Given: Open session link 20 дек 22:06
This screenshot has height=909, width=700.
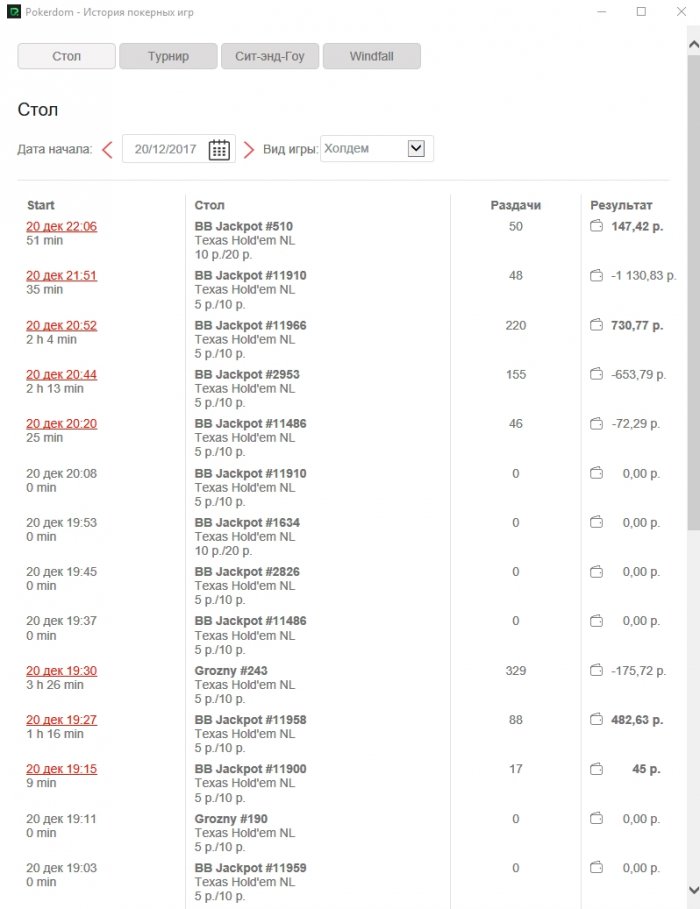Looking at the screenshot, I should [x=61, y=227].
